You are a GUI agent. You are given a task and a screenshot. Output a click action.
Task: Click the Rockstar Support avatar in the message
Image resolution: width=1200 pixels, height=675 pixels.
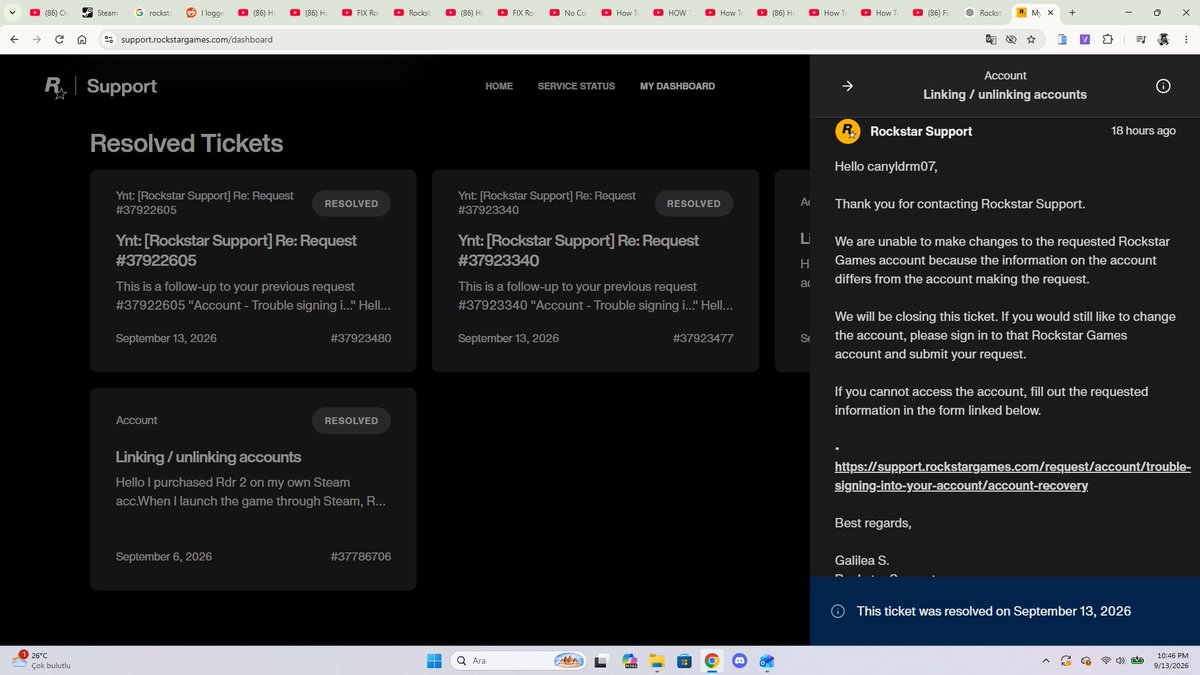[847, 131]
